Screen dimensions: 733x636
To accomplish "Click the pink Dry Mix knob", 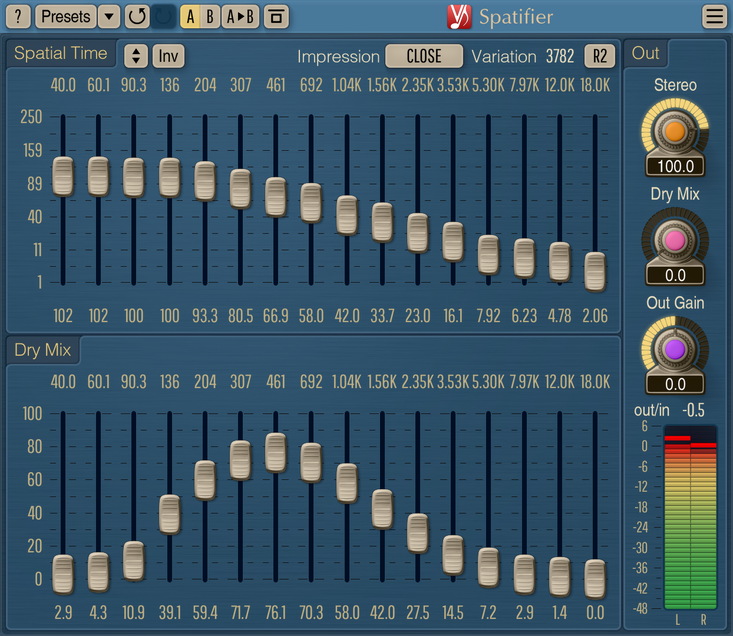I will click(675, 241).
